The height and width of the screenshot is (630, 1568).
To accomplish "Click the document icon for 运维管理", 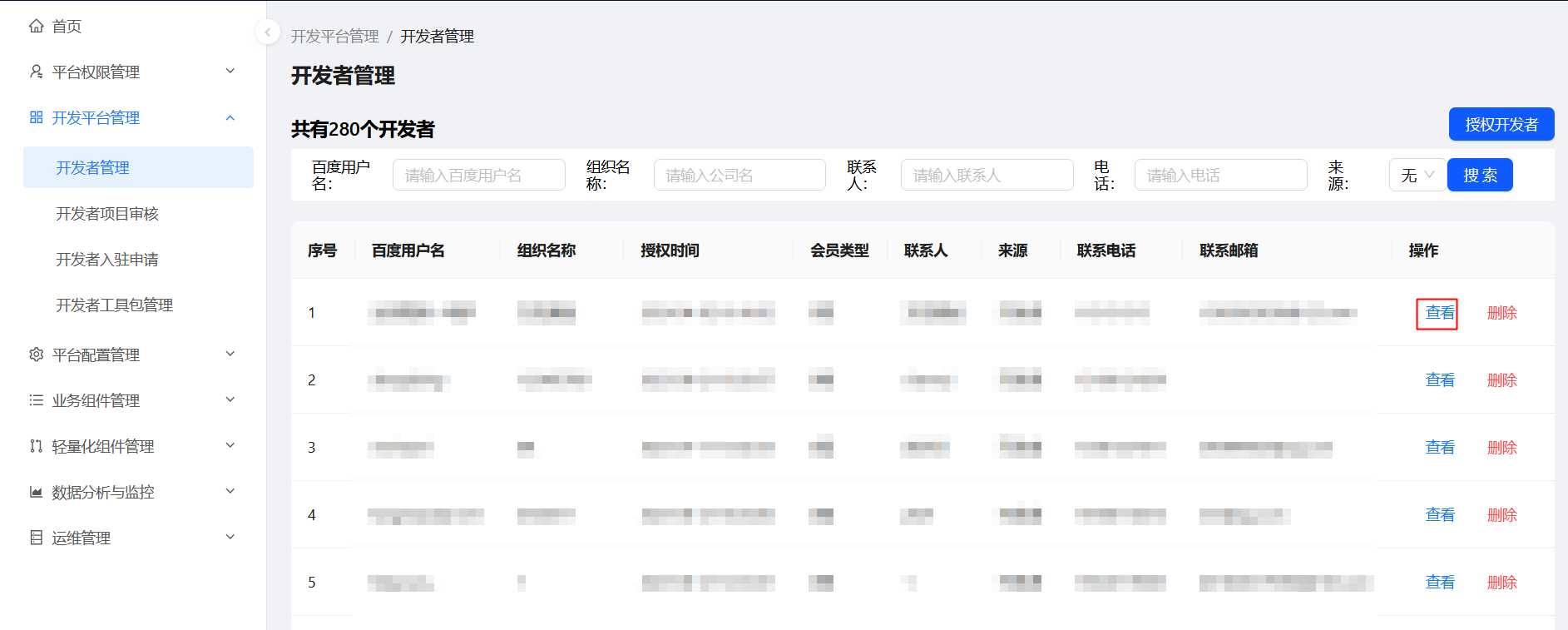I will pos(36,538).
